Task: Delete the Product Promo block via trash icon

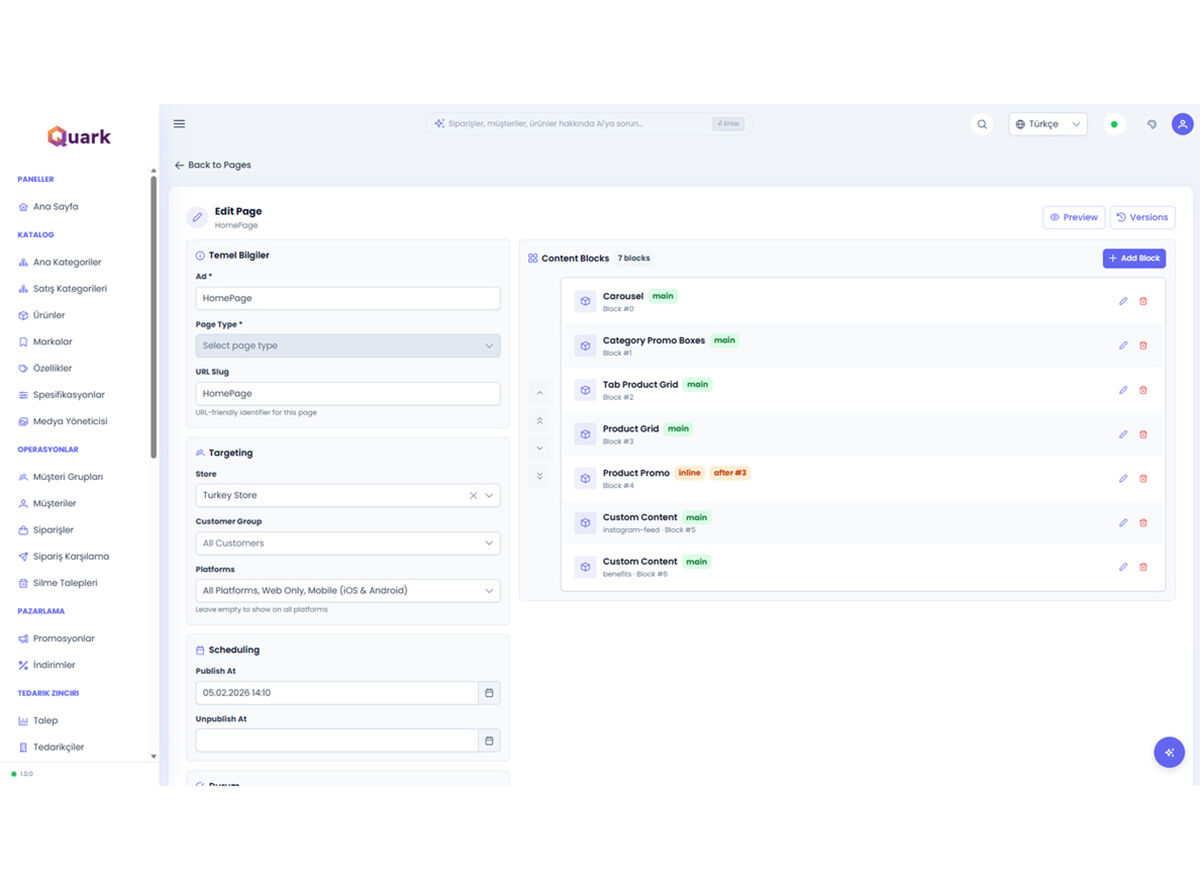Action: pyautogui.click(x=1143, y=478)
